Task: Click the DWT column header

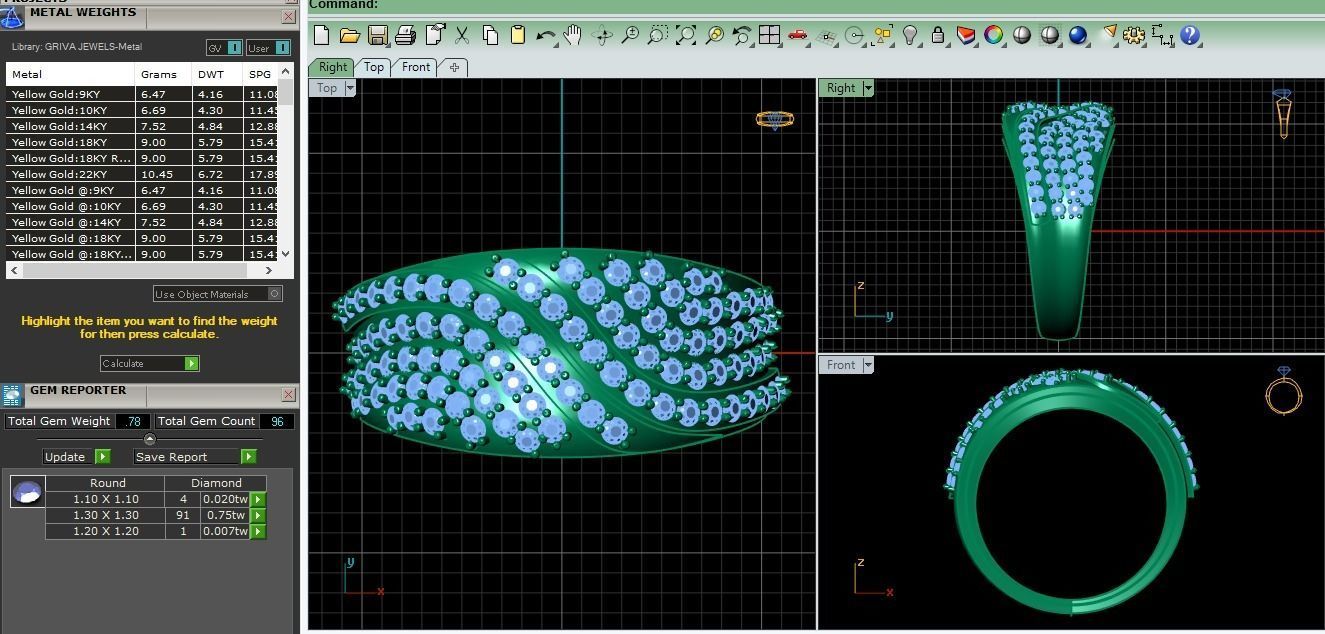Action: [x=215, y=74]
